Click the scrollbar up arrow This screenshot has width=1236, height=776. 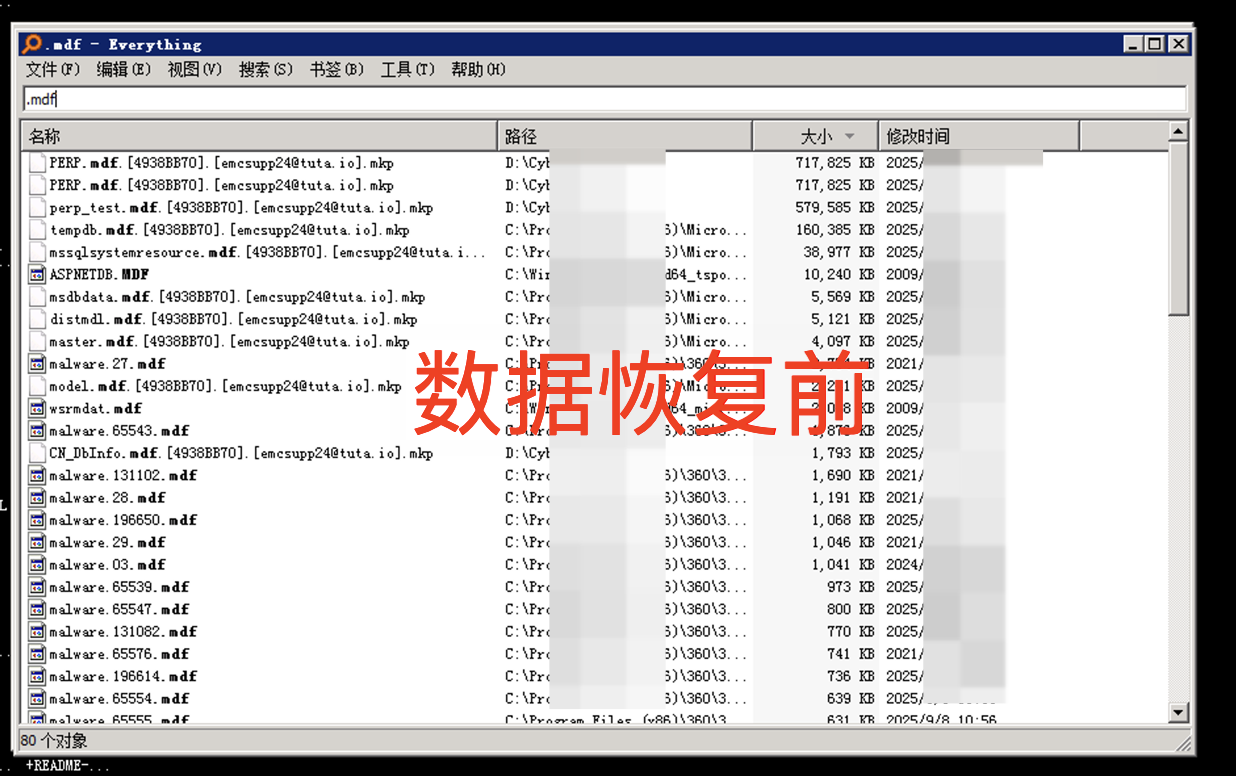(x=1179, y=131)
